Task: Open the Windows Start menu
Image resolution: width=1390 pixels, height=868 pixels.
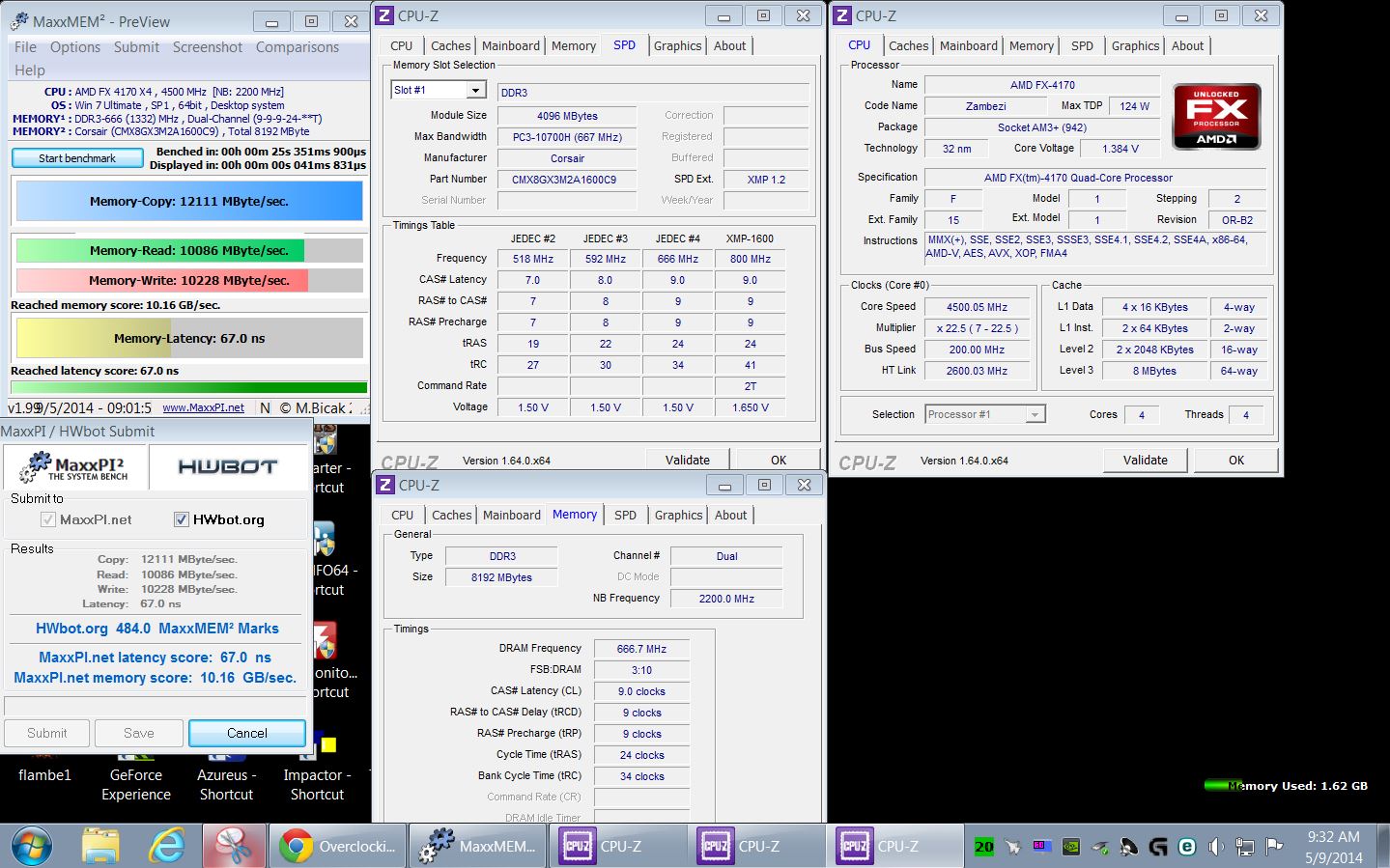Action: (x=32, y=846)
